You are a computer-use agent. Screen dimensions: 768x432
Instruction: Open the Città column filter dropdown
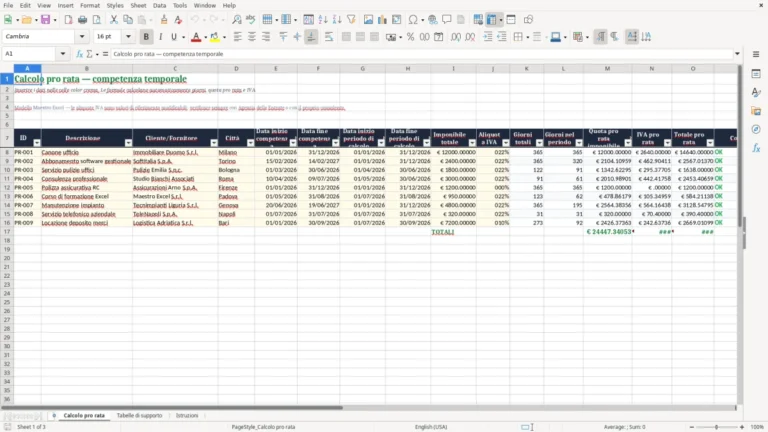(250, 143)
